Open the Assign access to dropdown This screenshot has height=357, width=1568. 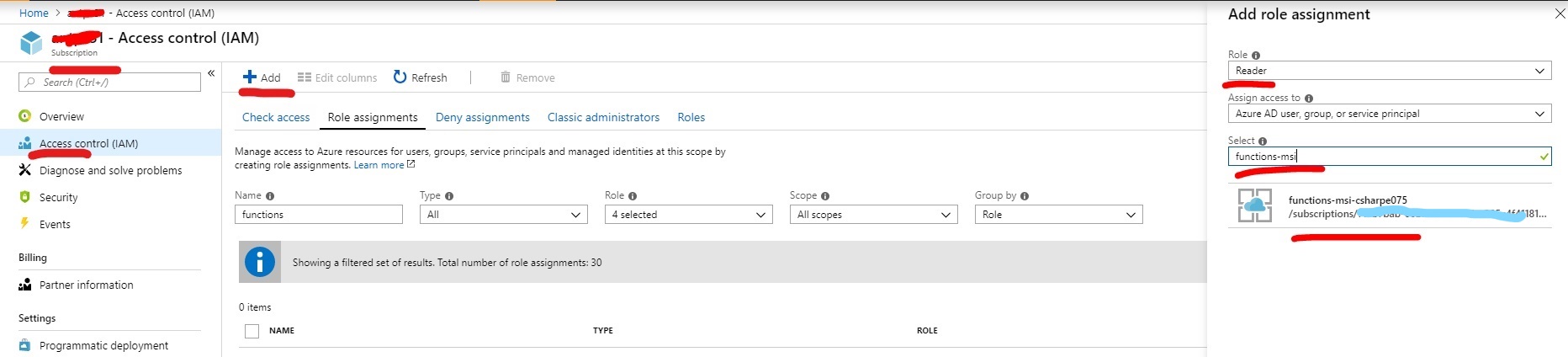(1390, 114)
